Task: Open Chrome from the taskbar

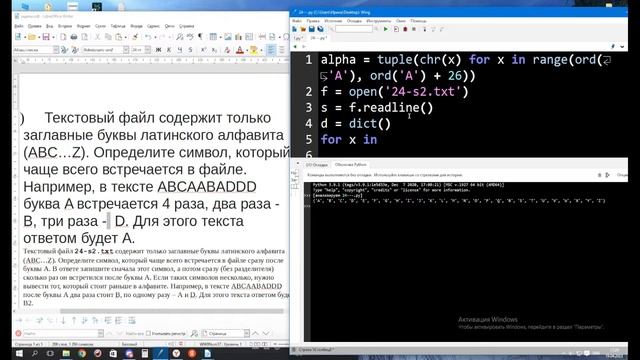Action: coord(82,353)
